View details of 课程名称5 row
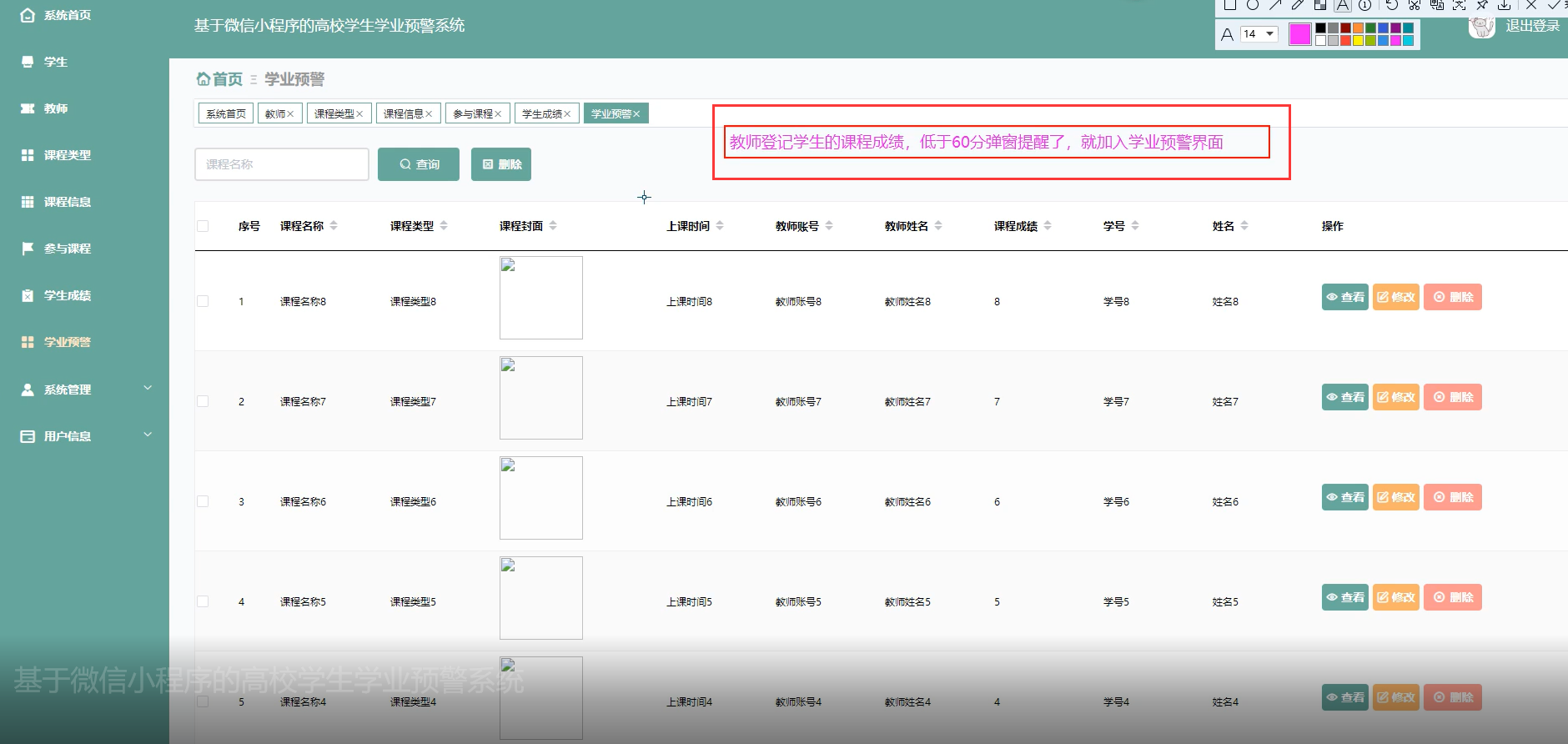The image size is (1568, 744). 1345,597
